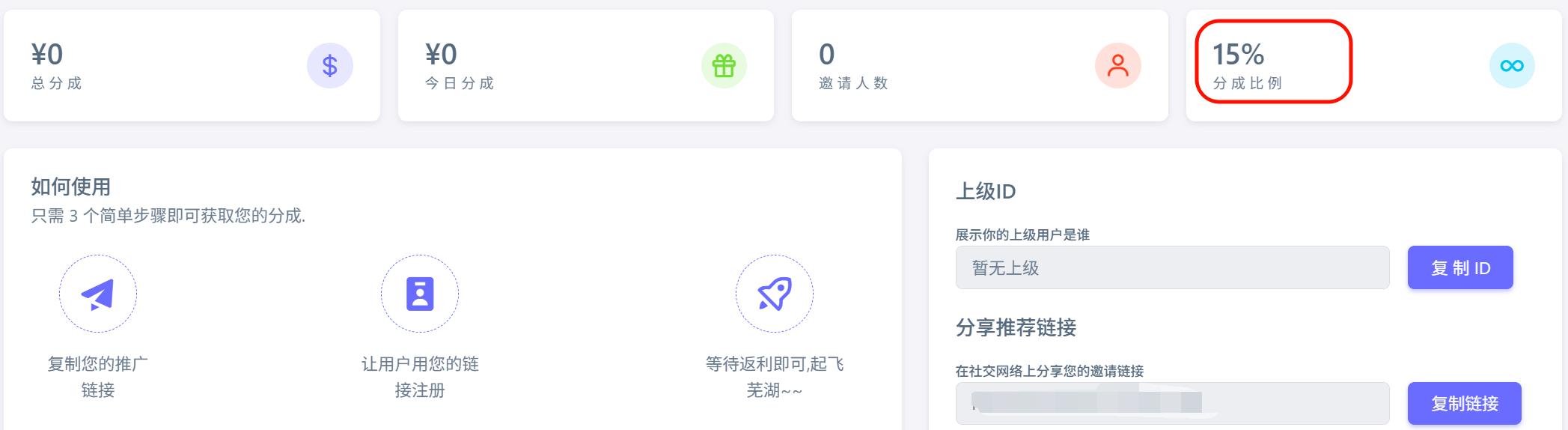Click the purple dollar sign icon
This screenshot has height=430, width=1568.
coord(329,66)
